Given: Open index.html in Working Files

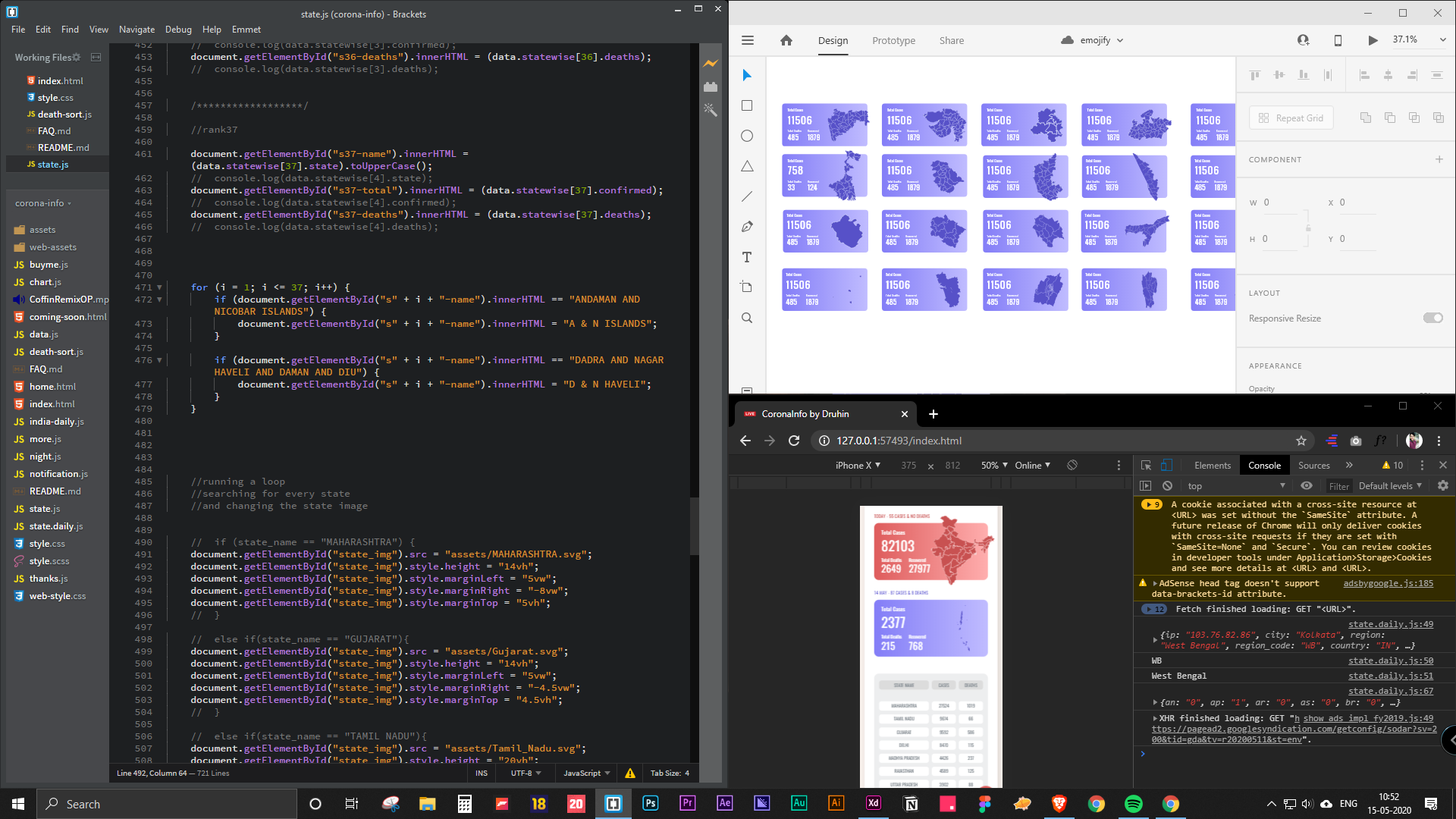Looking at the screenshot, I should (60, 81).
